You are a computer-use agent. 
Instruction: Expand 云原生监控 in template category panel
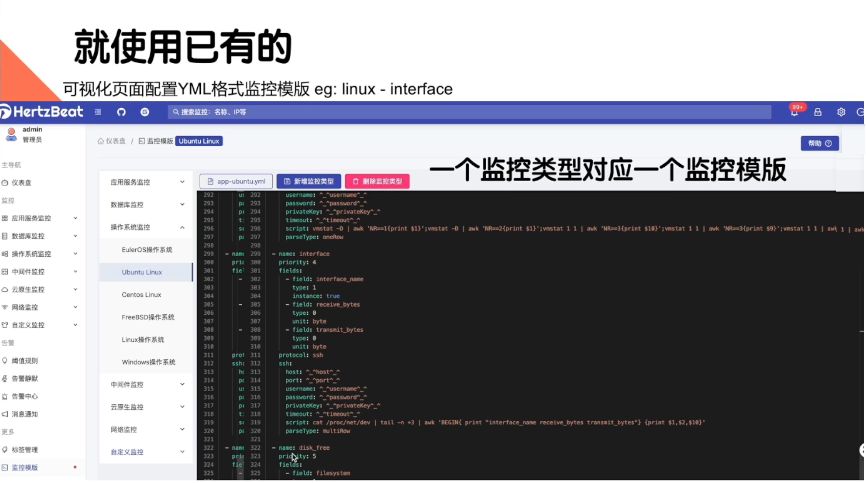point(146,407)
